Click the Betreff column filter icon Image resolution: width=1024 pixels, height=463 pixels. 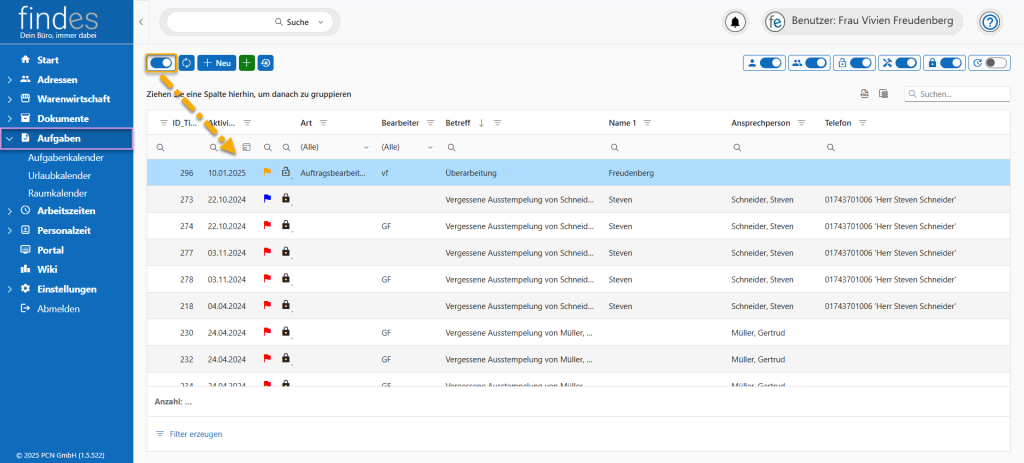click(497, 123)
